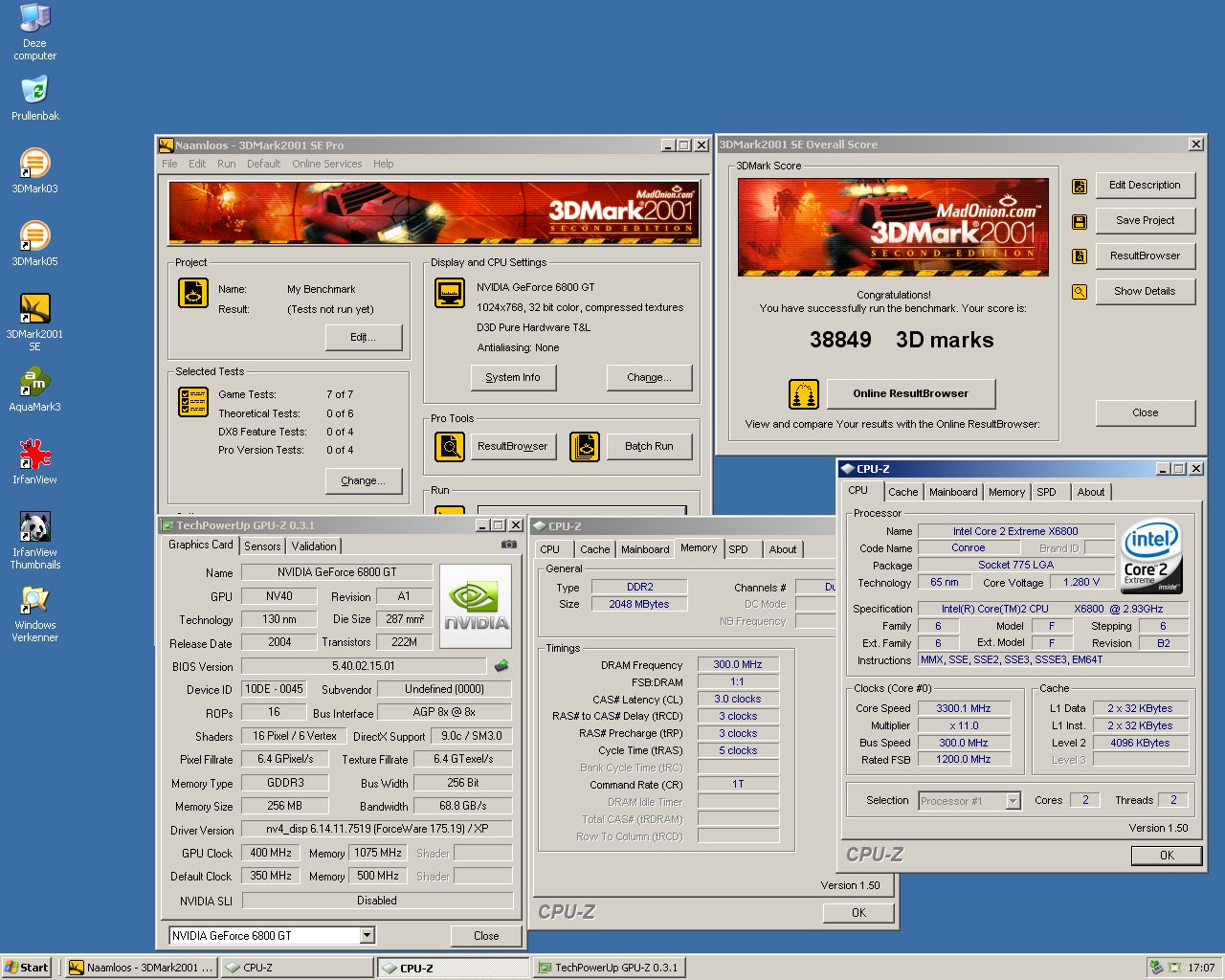Open the Prullenbak recycle bin icon
Viewport: 1225px width, 980px height.
click(x=34, y=99)
